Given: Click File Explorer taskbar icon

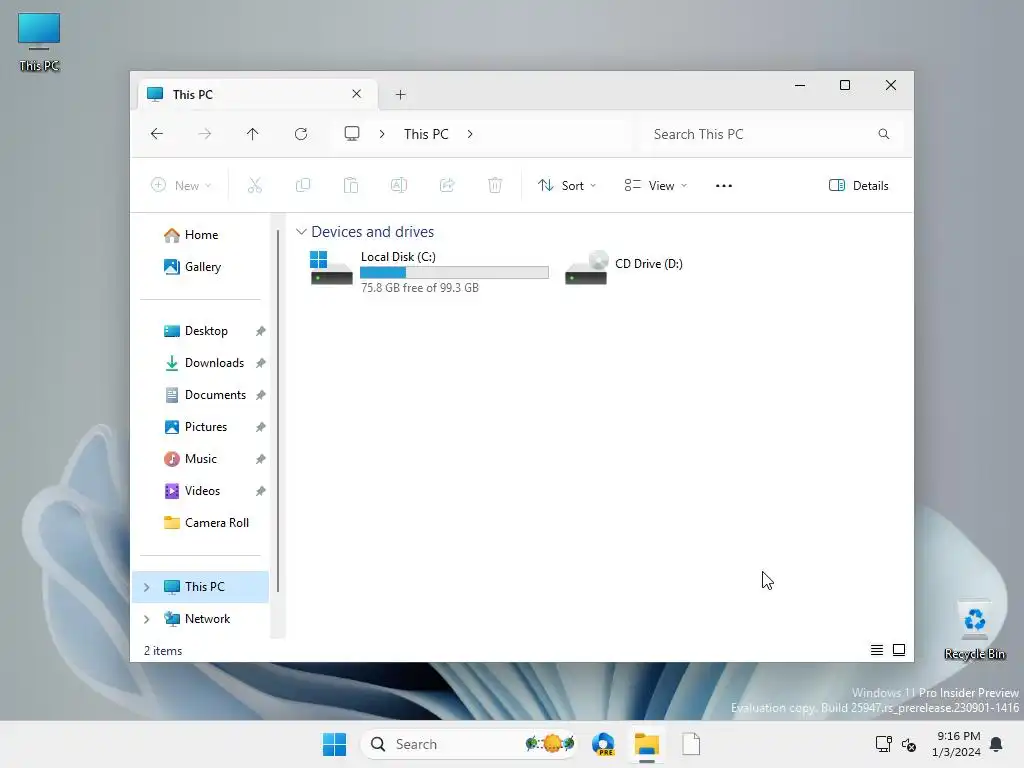Looking at the screenshot, I should pos(647,744).
